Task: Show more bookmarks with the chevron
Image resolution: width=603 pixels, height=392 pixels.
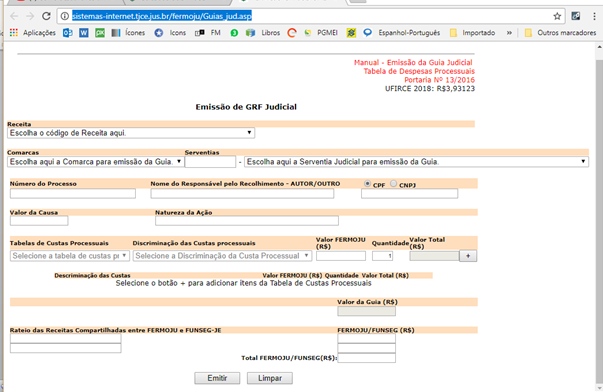Action: [509, 33]
